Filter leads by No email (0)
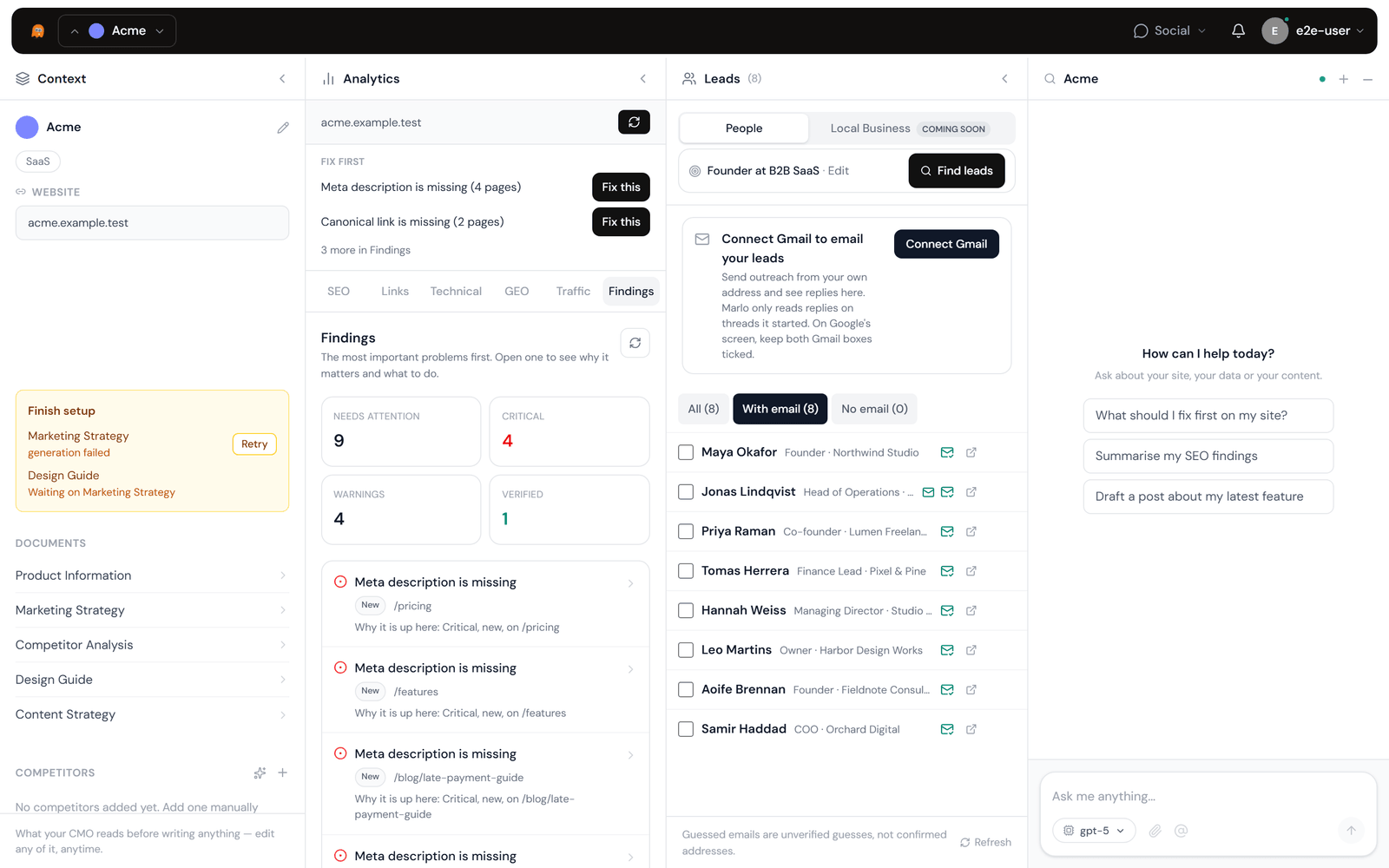The height and width of the screenshot is (868, 1389). [874, 409]
